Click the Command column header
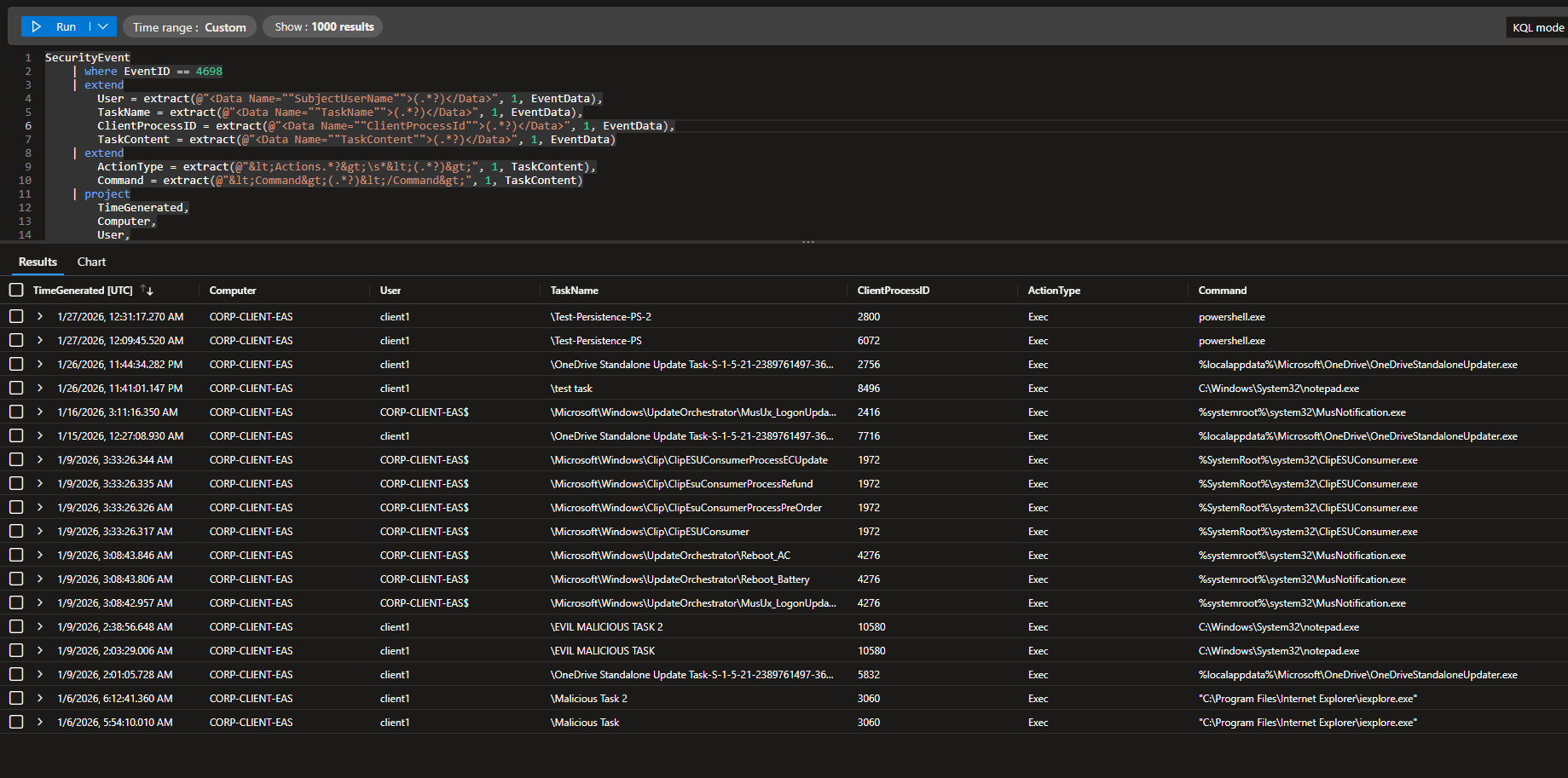Screen dimensions: 1568x778 pos(1222,291)
